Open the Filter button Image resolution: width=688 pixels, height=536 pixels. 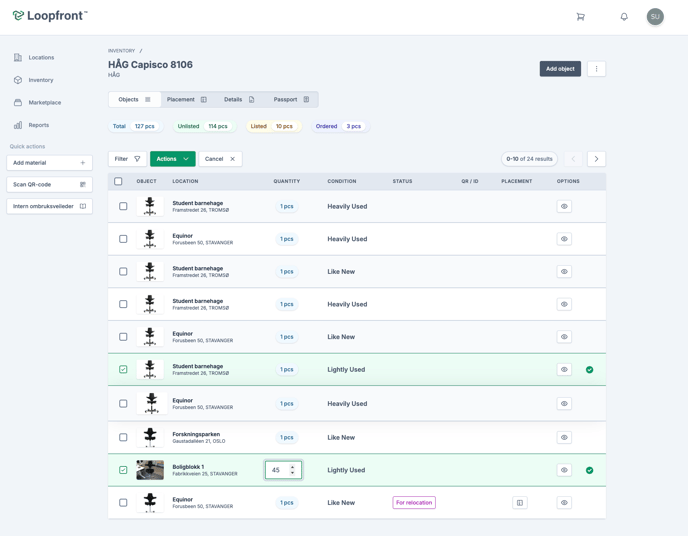tap(127, 159)
